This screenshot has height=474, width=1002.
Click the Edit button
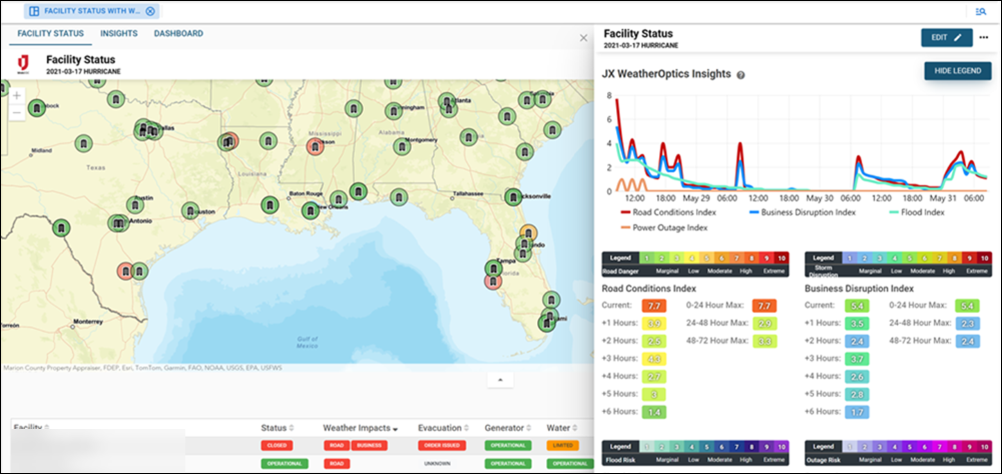[x=946, y=38]
